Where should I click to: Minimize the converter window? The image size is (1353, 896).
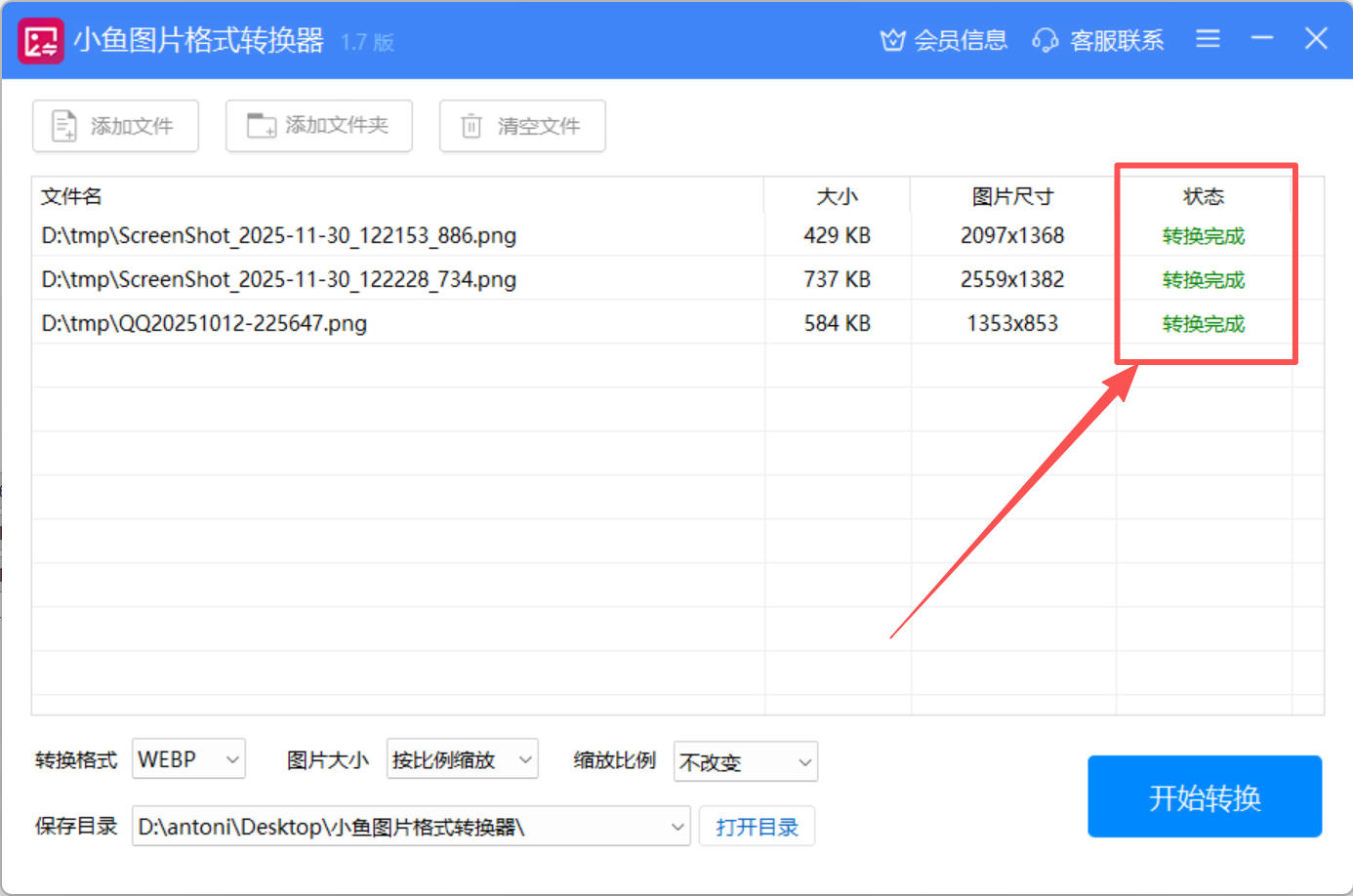pyautogui.click(x=1262, y=39)
